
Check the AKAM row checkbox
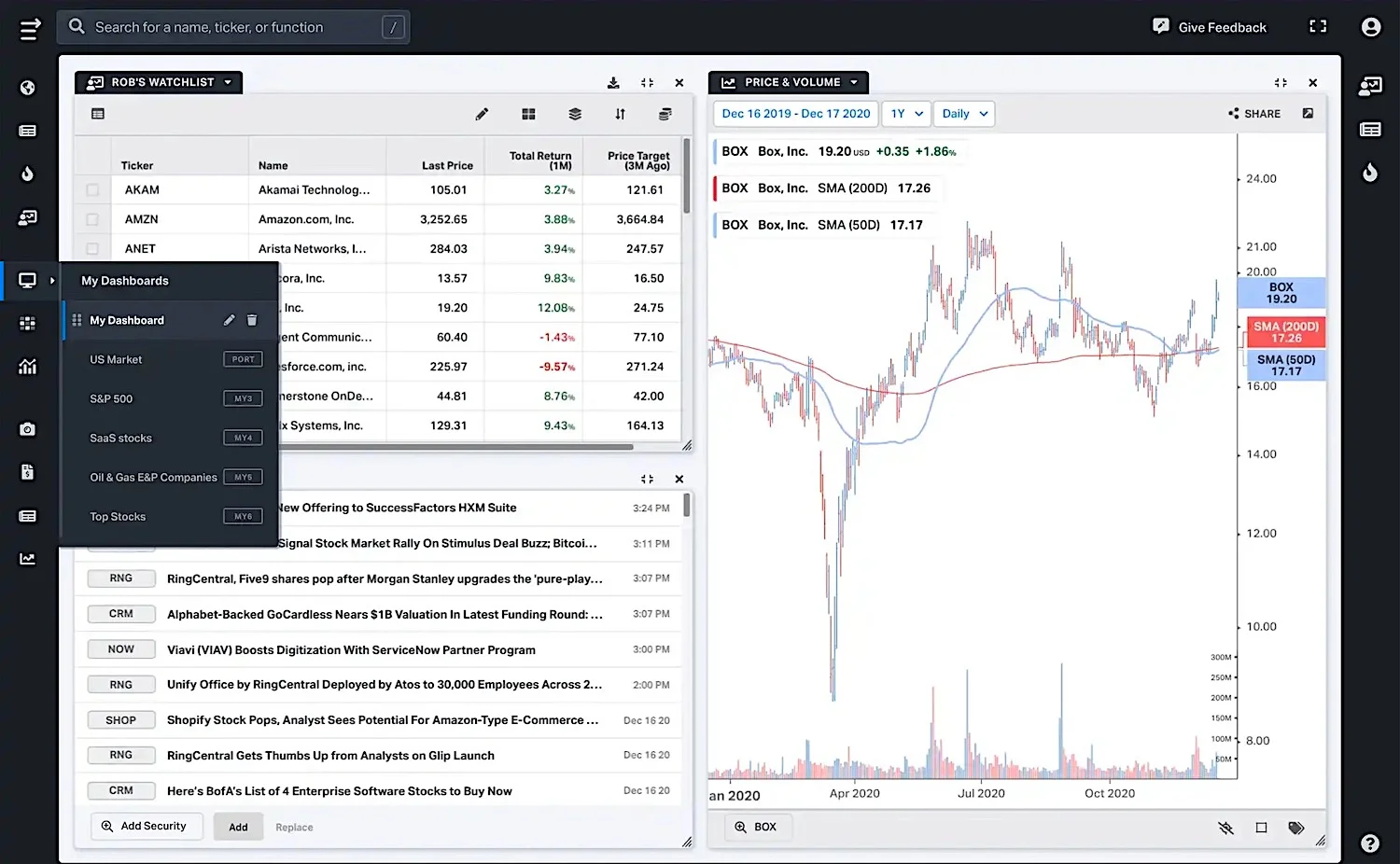tap(92, 189)
